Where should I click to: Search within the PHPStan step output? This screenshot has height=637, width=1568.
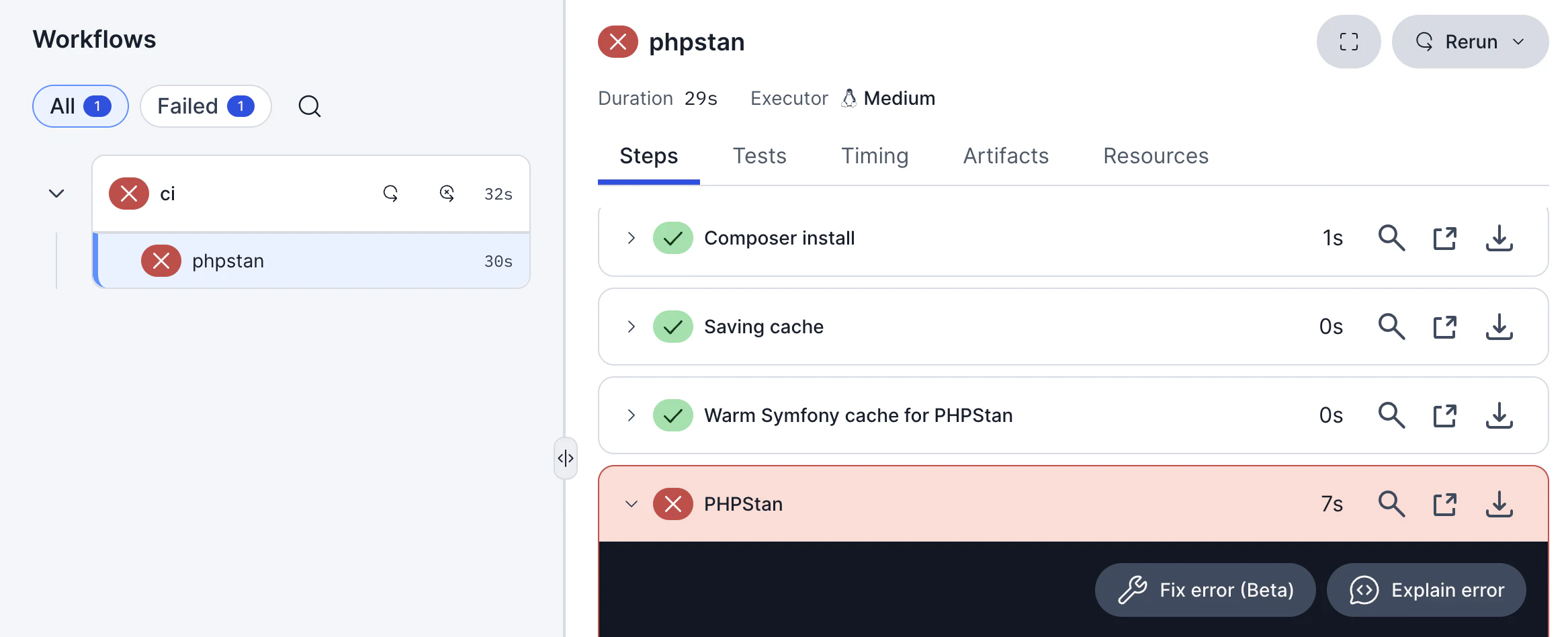point(1391,504)
